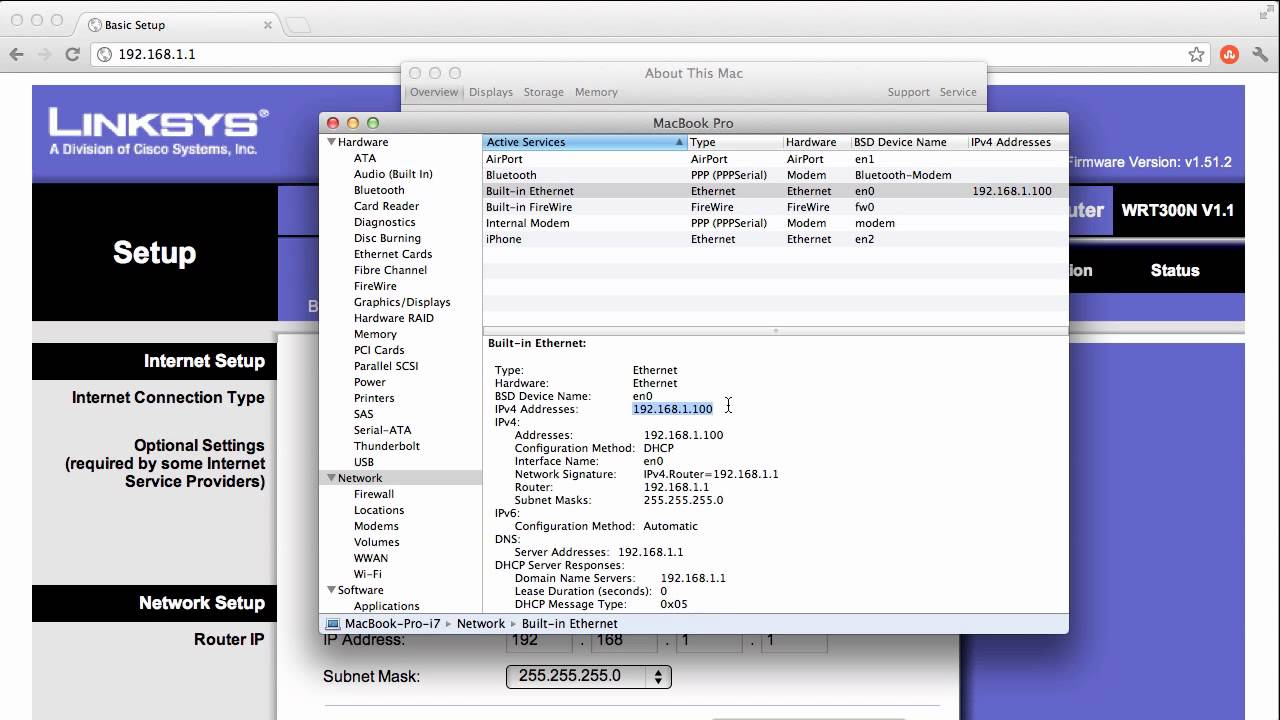This screenshot has width=1280, height=720.
Task: Select the iPhone service row
Action: (x=775, y=239)
